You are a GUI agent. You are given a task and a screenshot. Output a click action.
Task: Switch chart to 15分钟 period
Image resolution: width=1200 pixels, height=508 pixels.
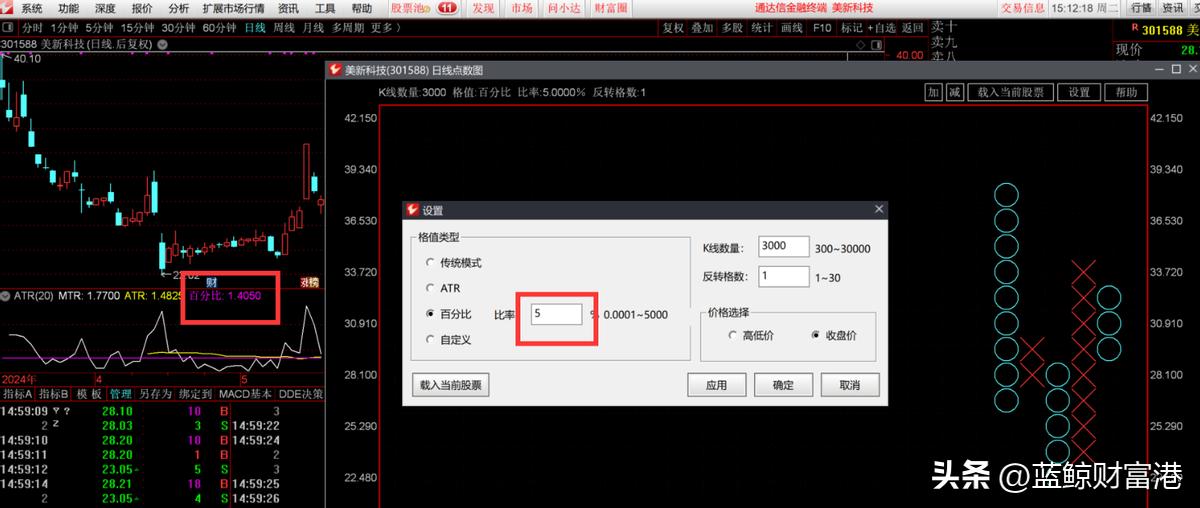click(x=137, y=27)
